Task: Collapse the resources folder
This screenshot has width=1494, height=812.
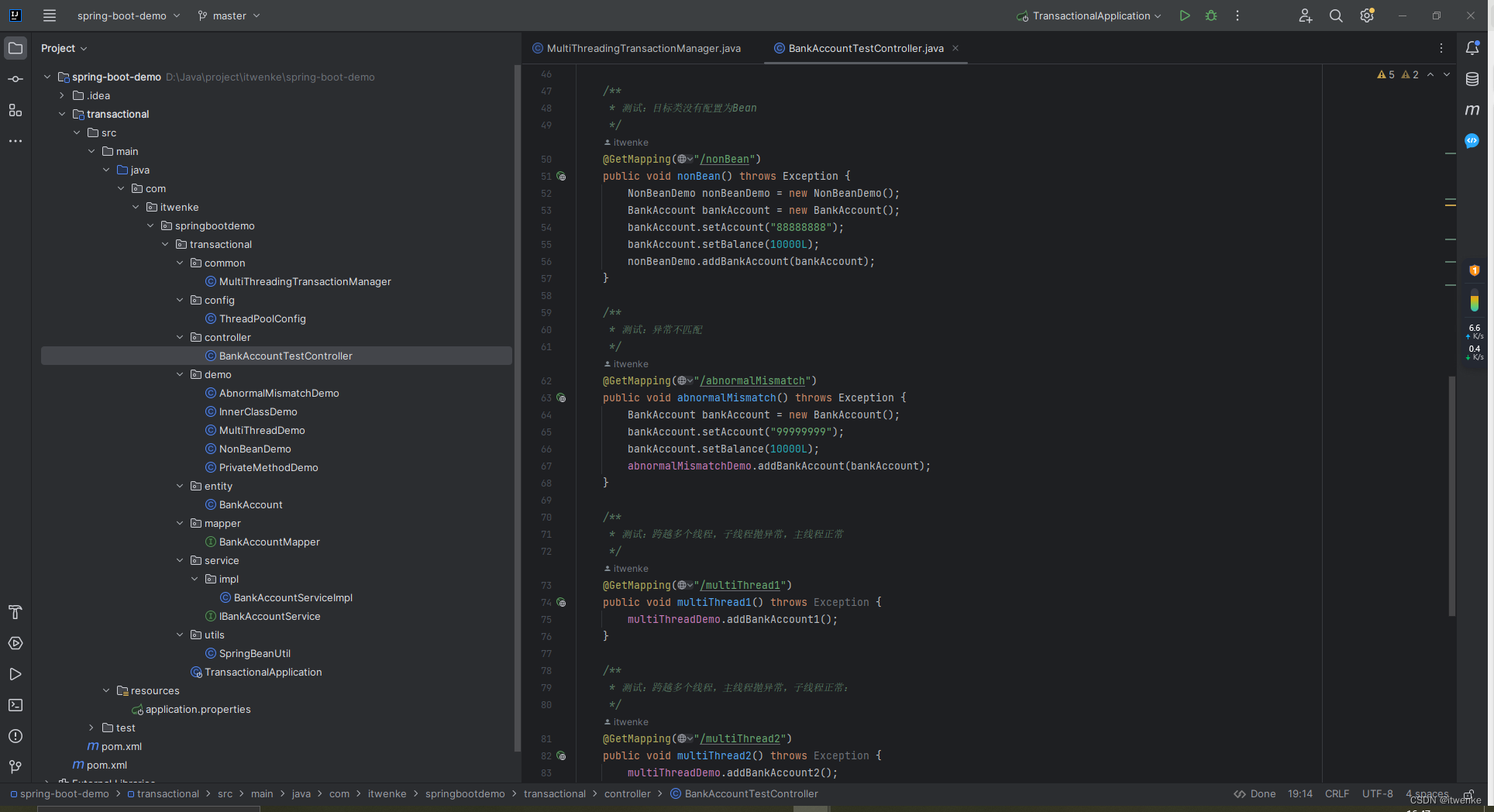Action: point(106,691)
